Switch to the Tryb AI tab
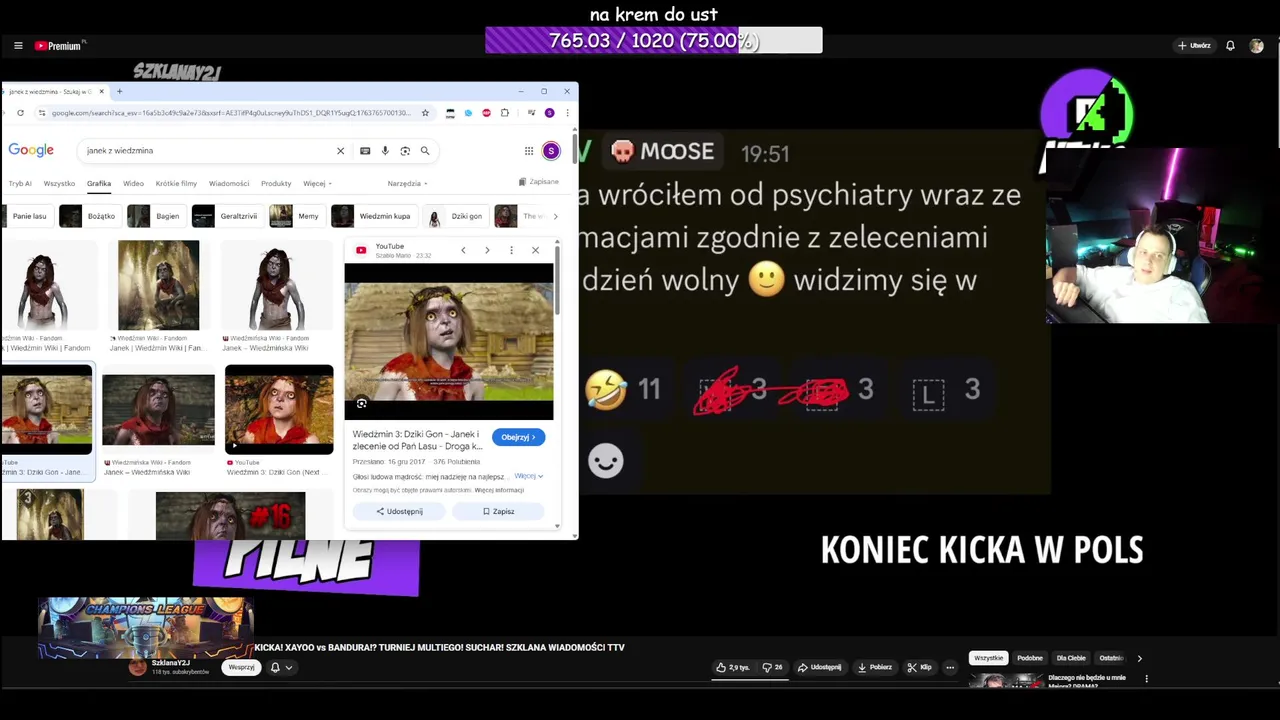The image size is (1280, 720). click(20, 184)
